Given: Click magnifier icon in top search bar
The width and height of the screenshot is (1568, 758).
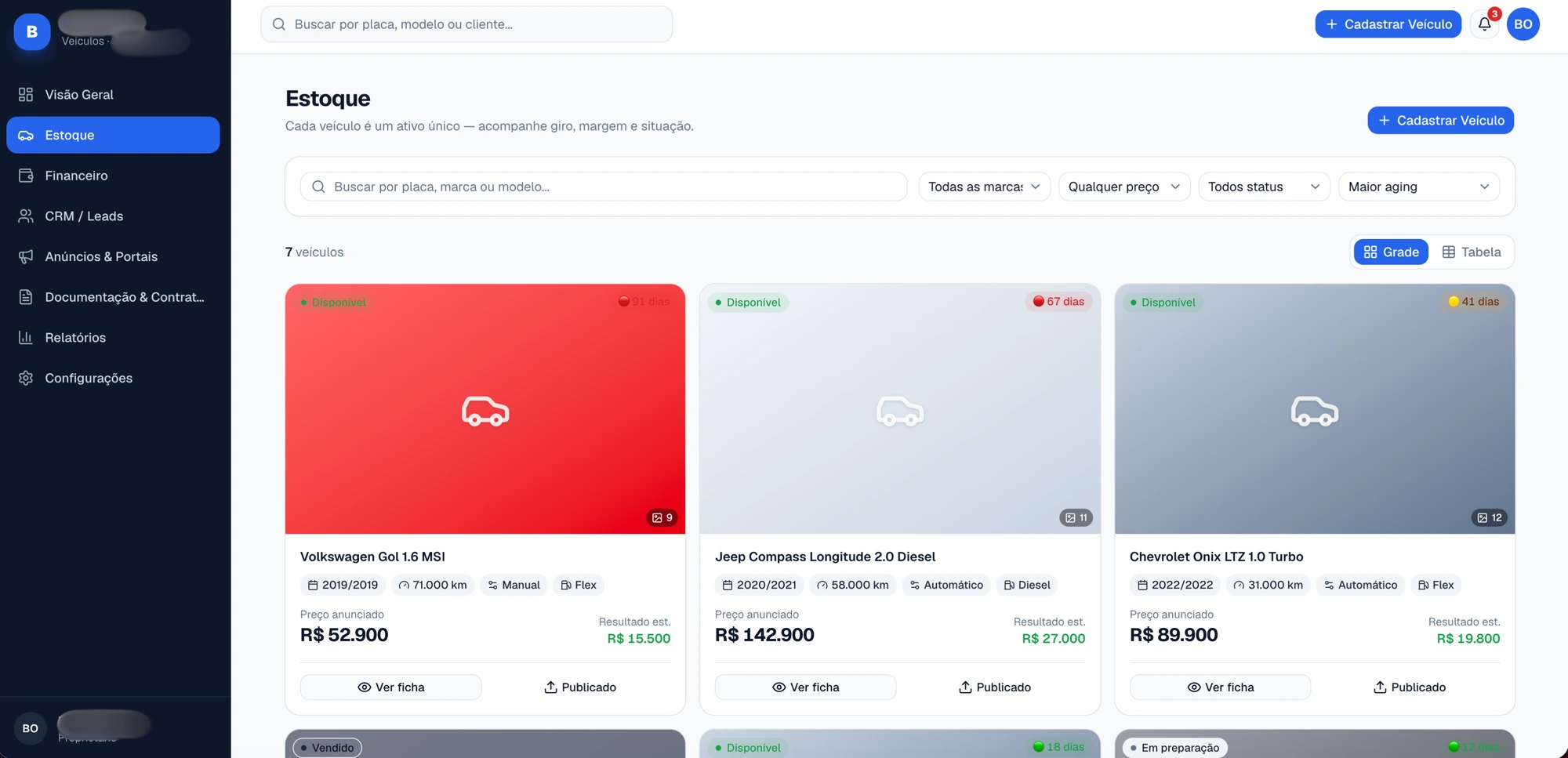Looking at the screenshot, I should (x=278, y=24).
